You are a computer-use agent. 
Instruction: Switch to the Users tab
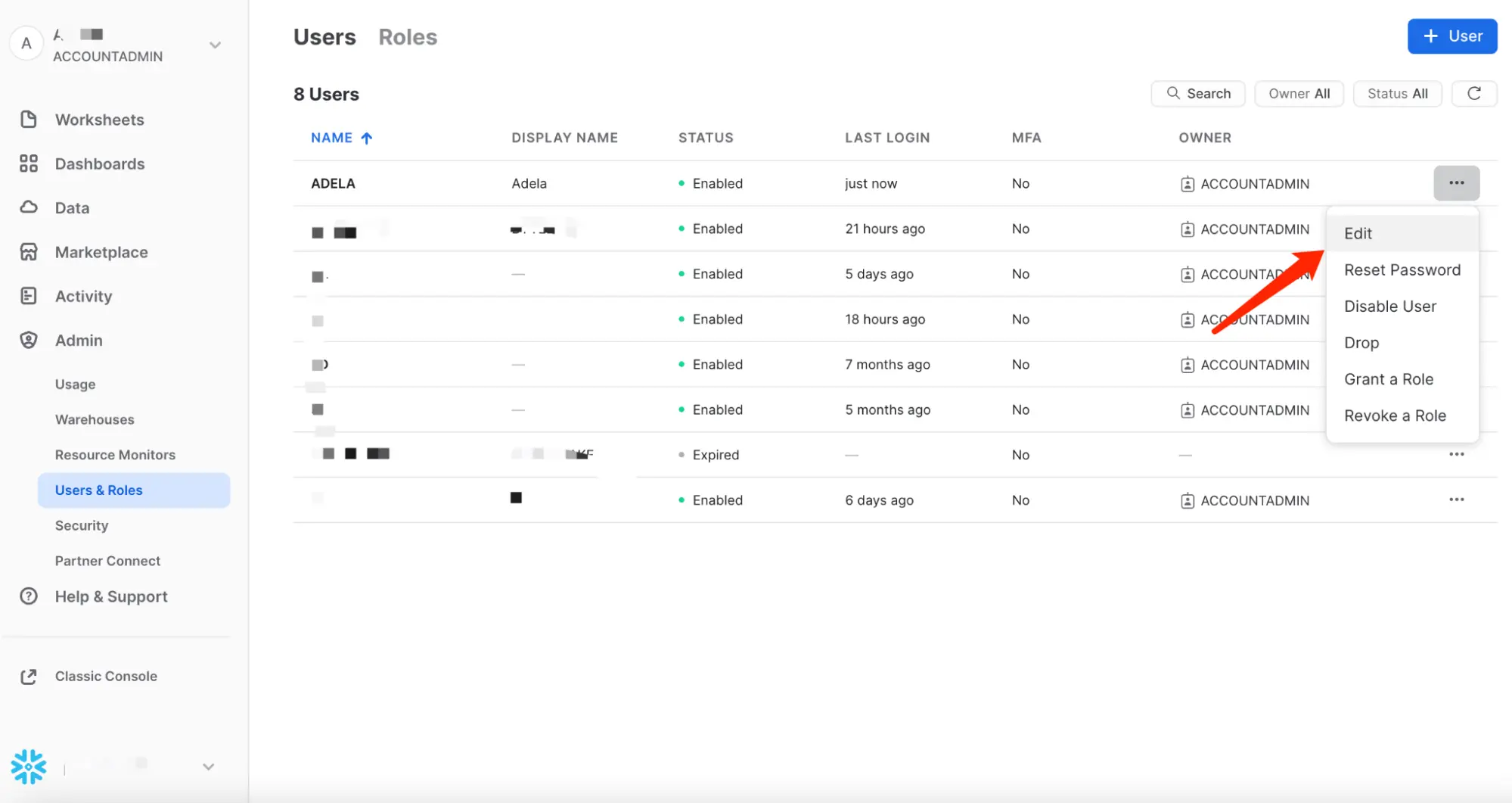tap(324, 37)
